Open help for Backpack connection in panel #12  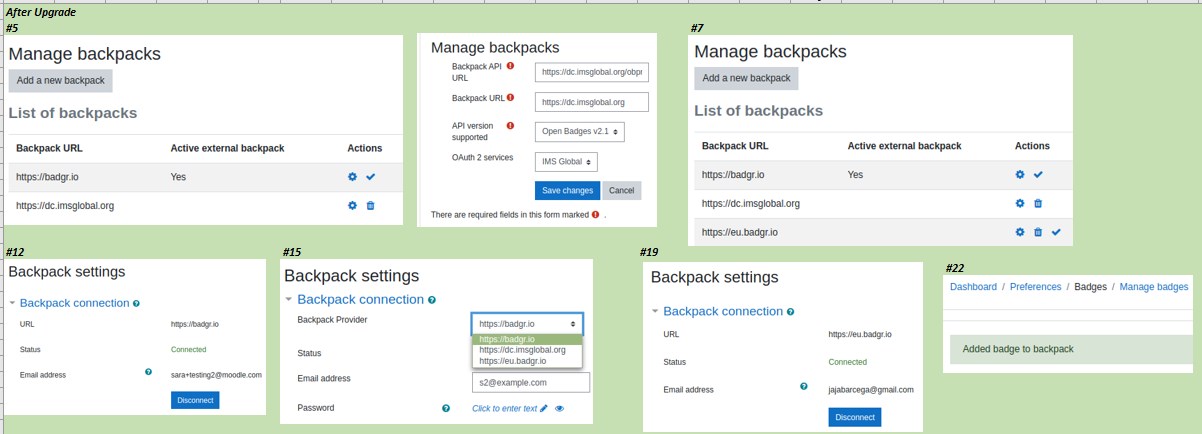[x=136, y=303]
